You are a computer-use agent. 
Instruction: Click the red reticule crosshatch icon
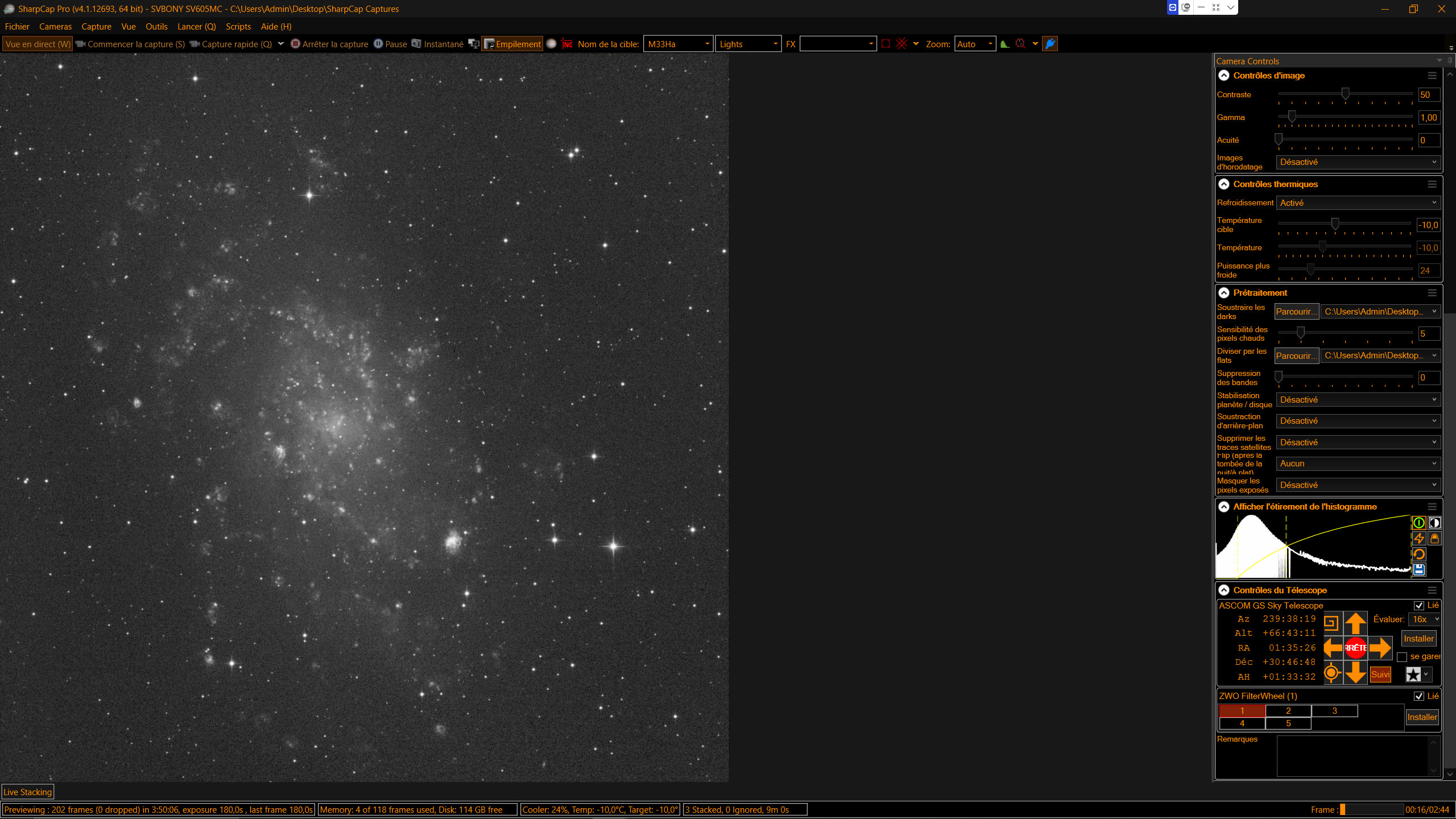[901, 44]
